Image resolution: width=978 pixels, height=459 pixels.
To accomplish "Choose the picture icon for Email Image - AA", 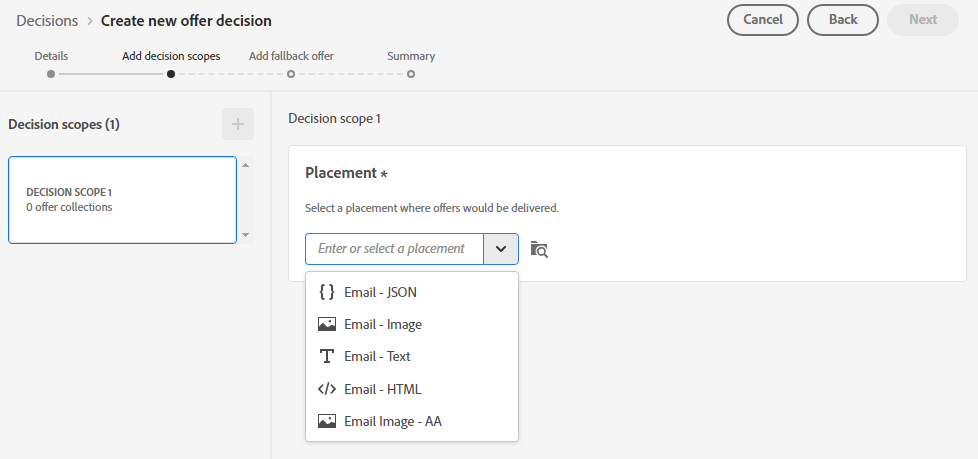I will tap(327, 421).
